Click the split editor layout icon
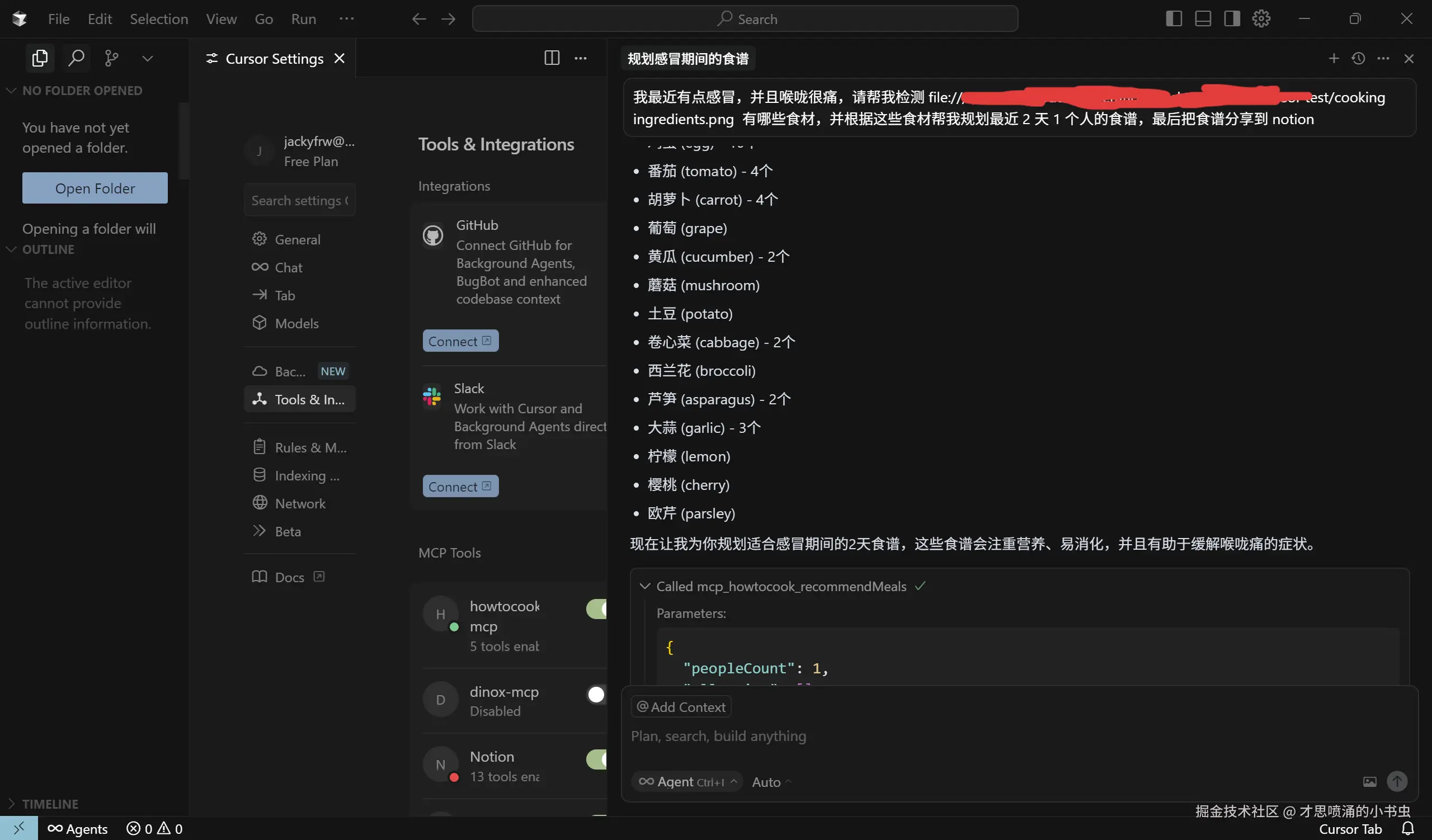 tap(551, 58)
